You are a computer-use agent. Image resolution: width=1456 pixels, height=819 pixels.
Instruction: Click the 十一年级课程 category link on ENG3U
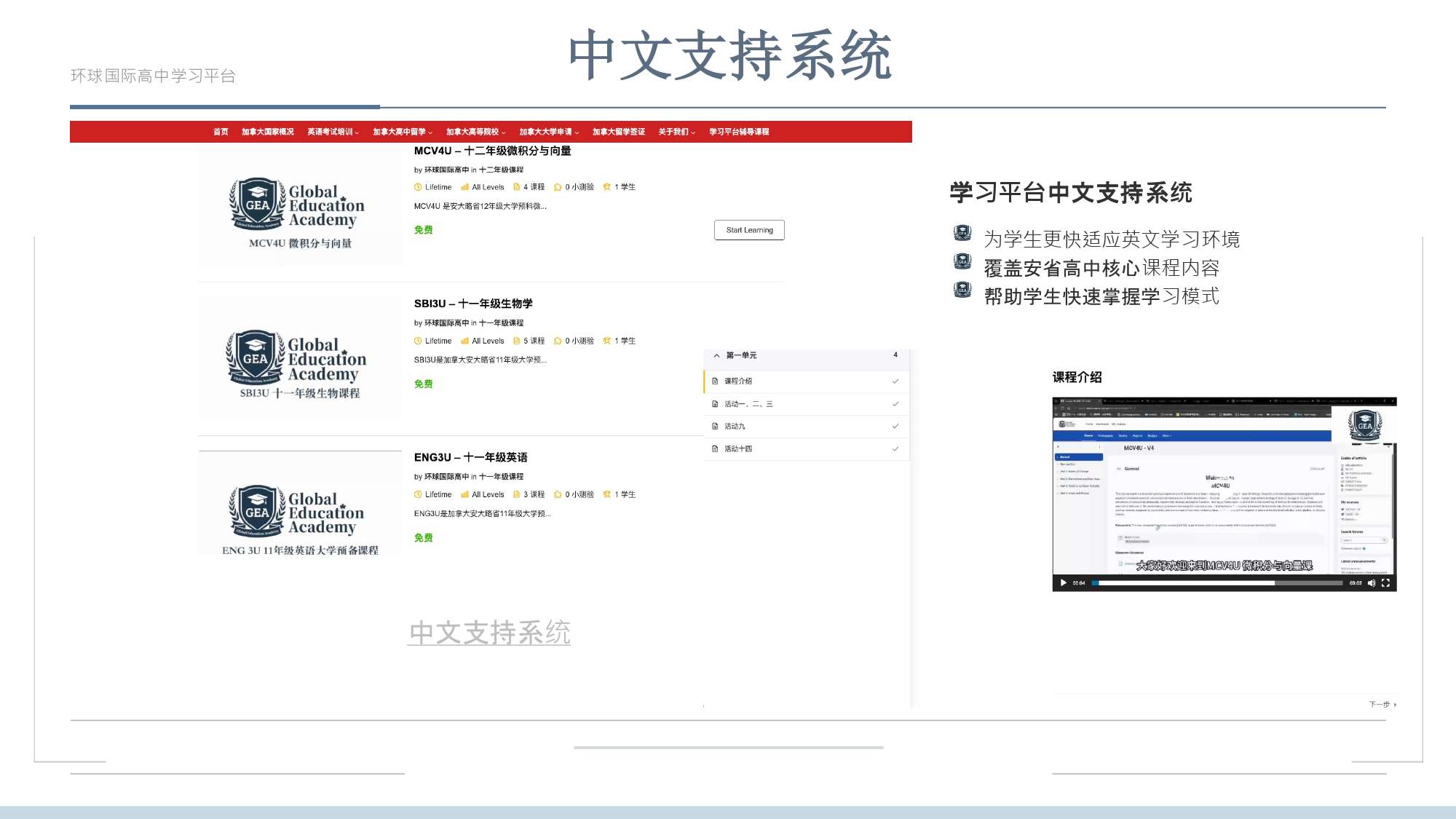tap(501, 477)
